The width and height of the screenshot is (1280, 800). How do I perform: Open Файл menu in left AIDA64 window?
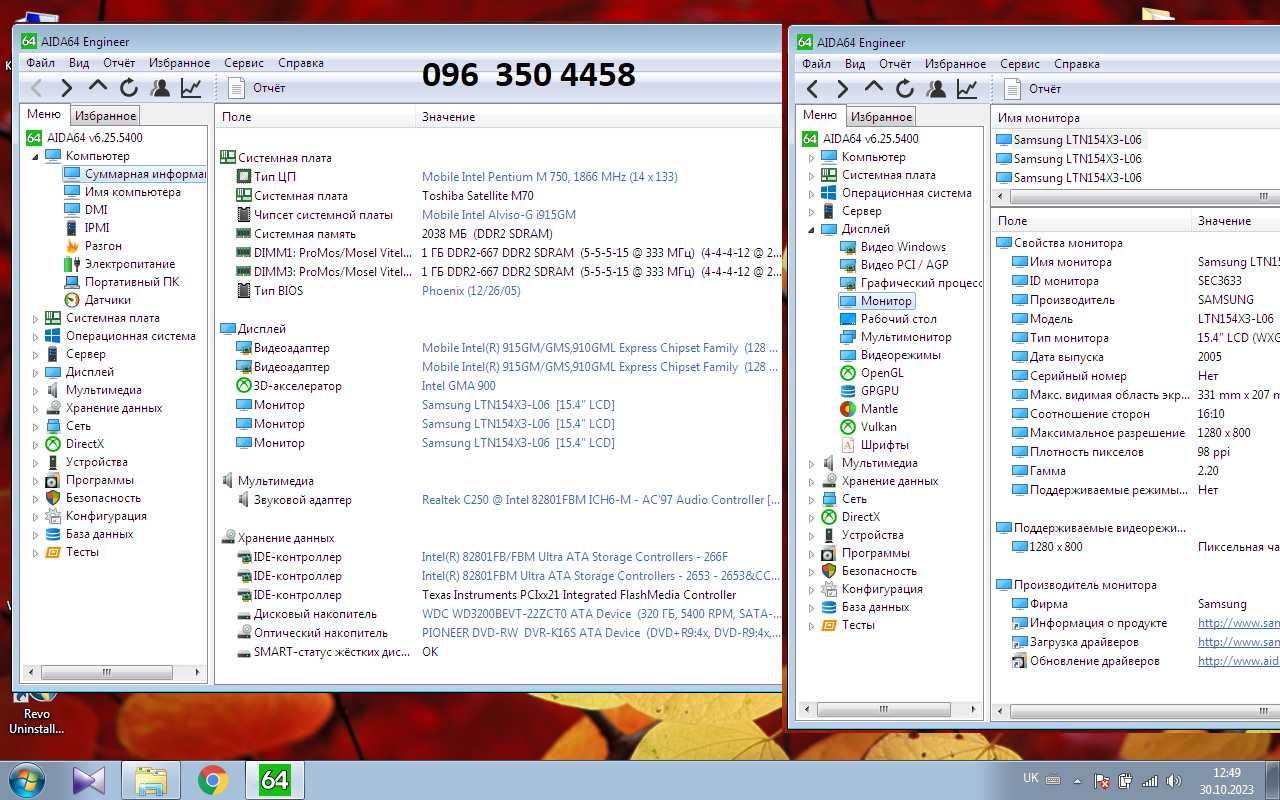41,63
